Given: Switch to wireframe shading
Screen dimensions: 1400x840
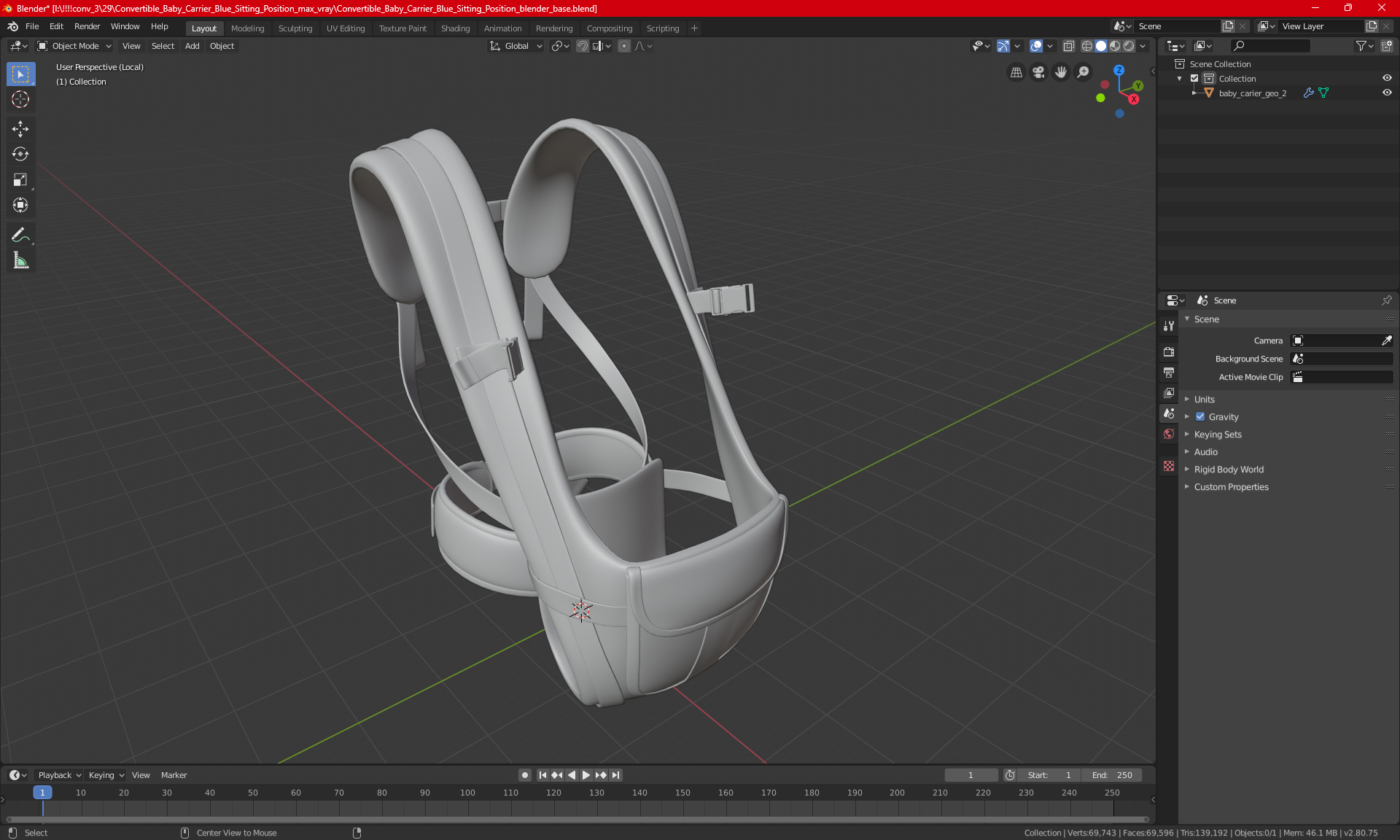Looking at the screenshot, I should point(1086,46).
